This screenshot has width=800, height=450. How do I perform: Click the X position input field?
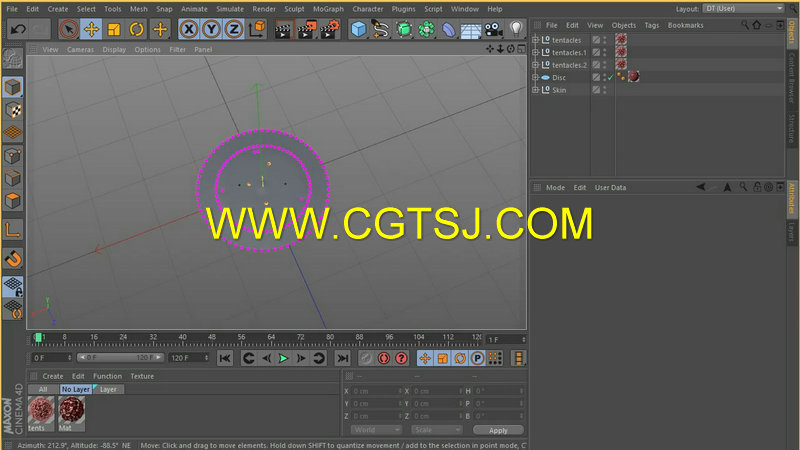(377, 391)
